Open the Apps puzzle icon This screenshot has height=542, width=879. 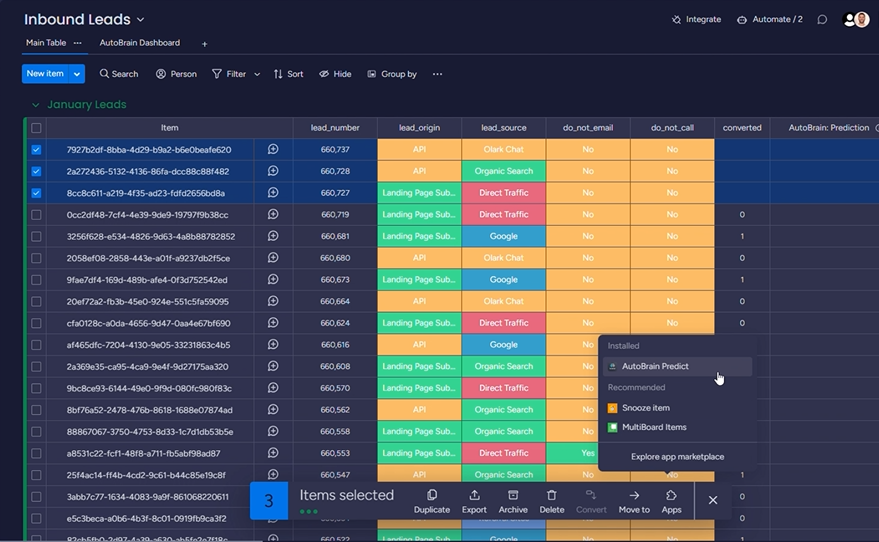click(671, 495)
